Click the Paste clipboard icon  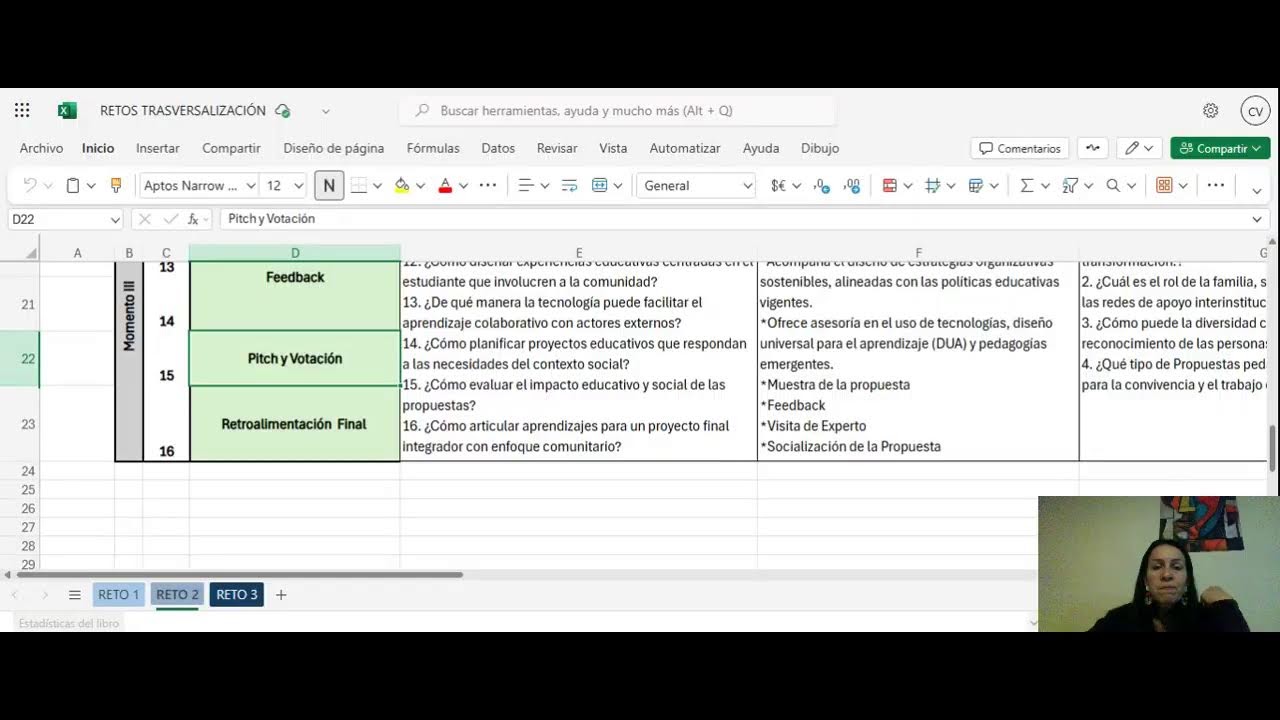[73, 185]
